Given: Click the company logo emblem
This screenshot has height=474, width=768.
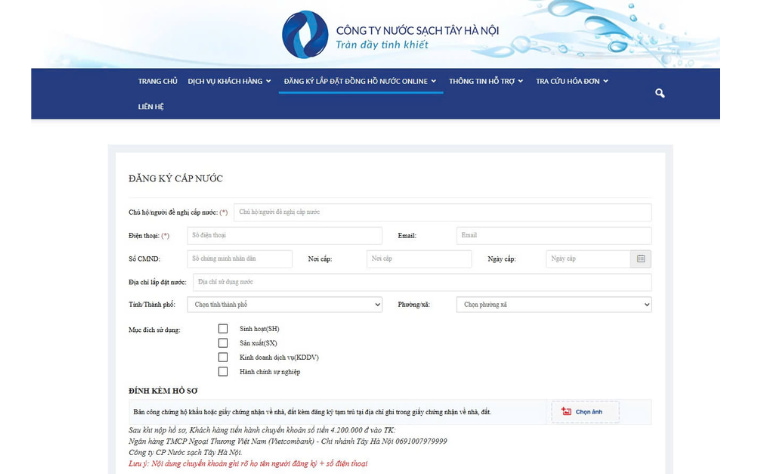Looking at the screenshot, I should [x=305, y=34].
